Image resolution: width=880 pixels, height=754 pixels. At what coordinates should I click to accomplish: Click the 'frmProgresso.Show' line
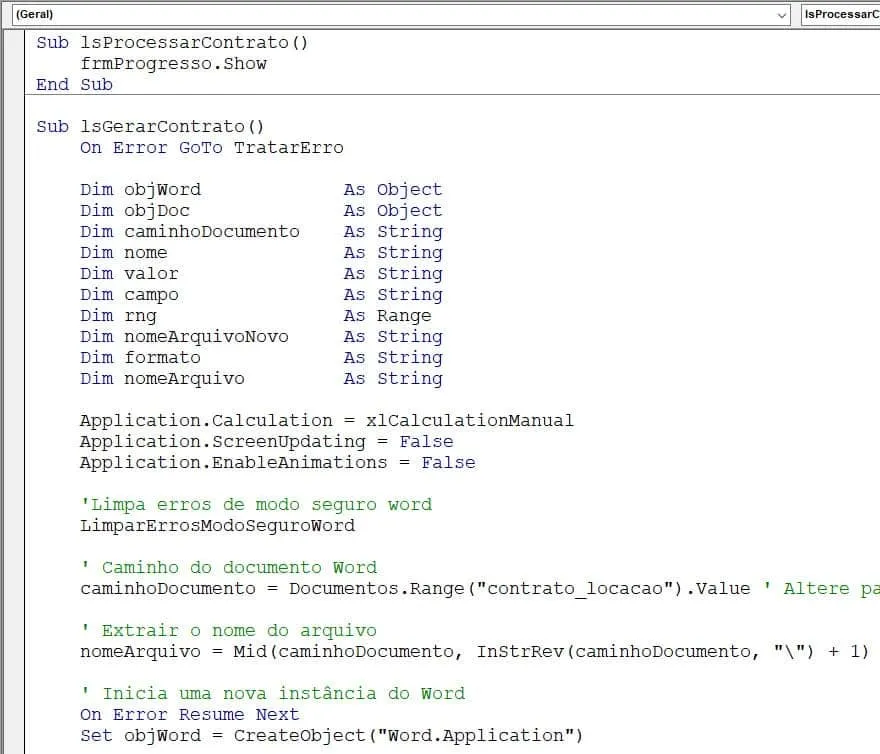coord(173,63)
